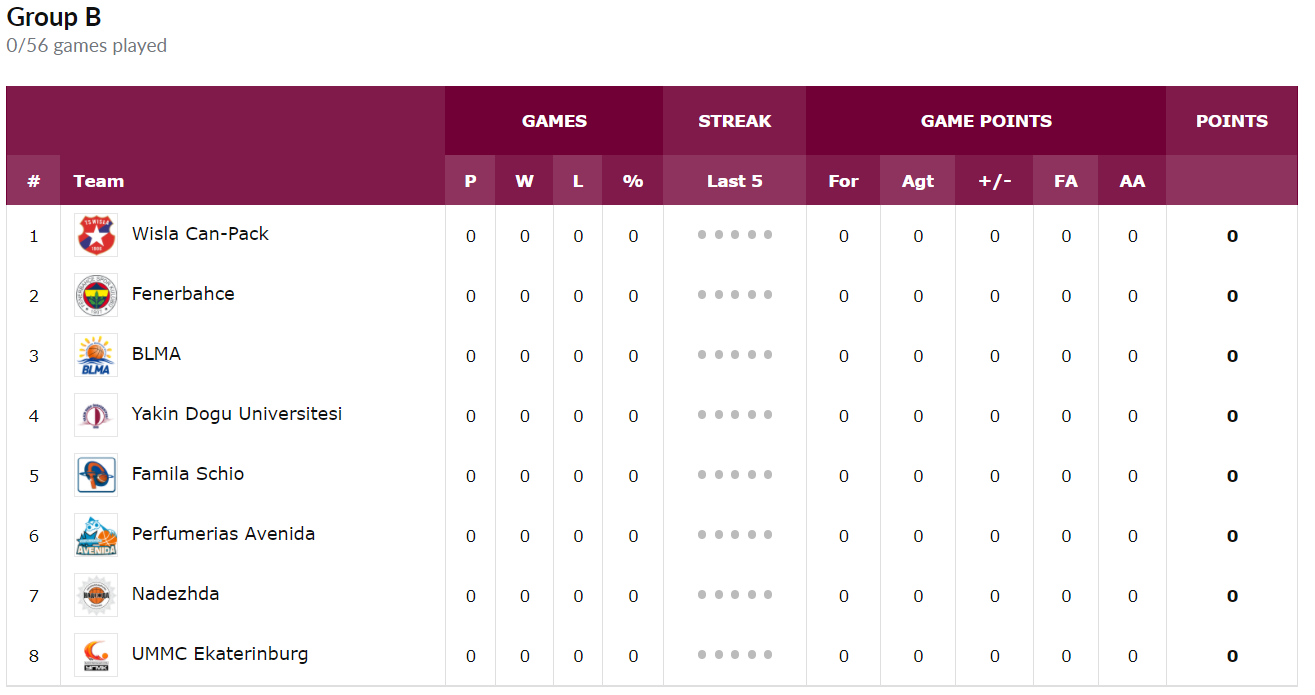1315x695 pixels.
Task: Click the Agt points-against column header
Action: 918,181
